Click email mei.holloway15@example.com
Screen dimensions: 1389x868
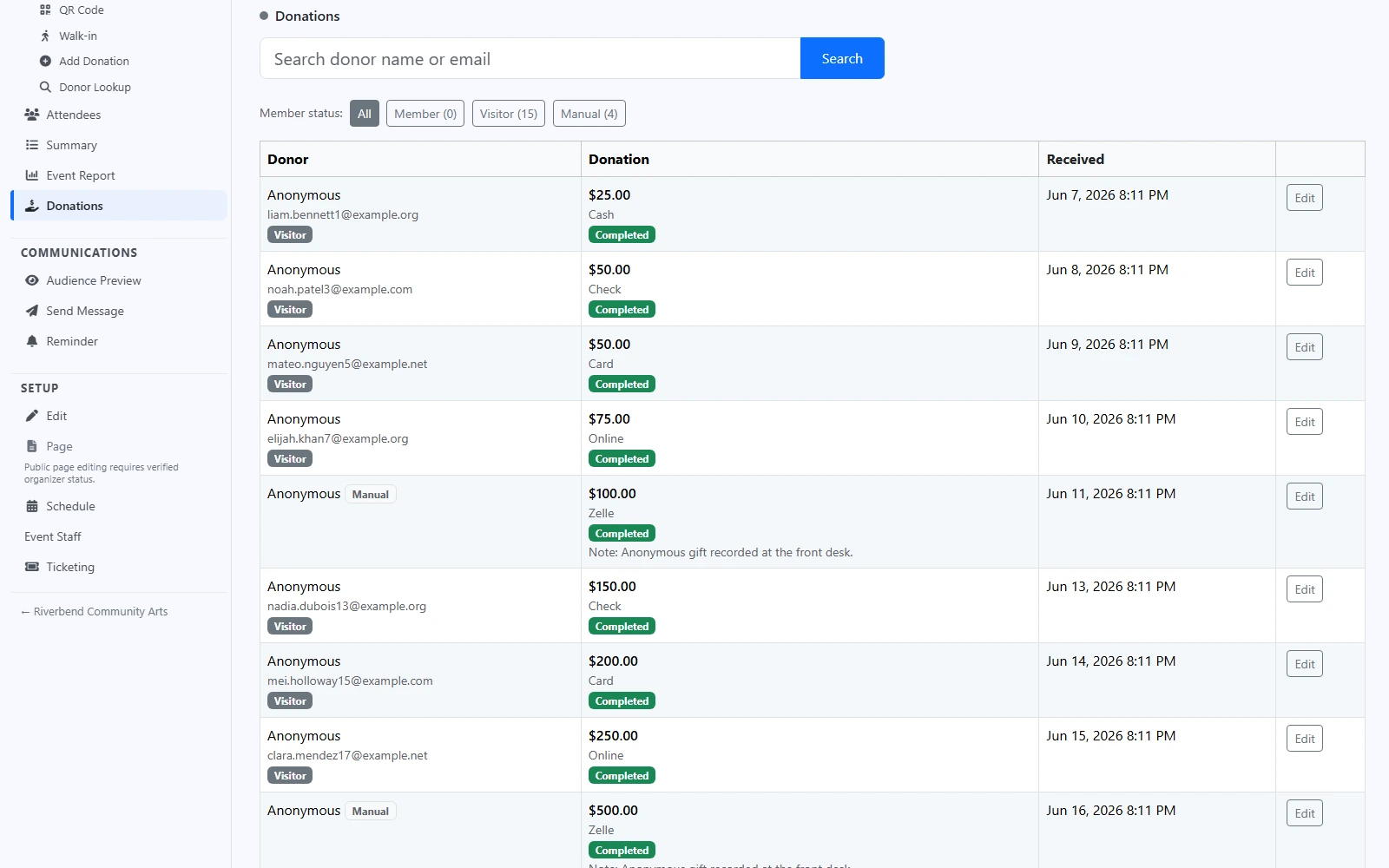point(350,681)
